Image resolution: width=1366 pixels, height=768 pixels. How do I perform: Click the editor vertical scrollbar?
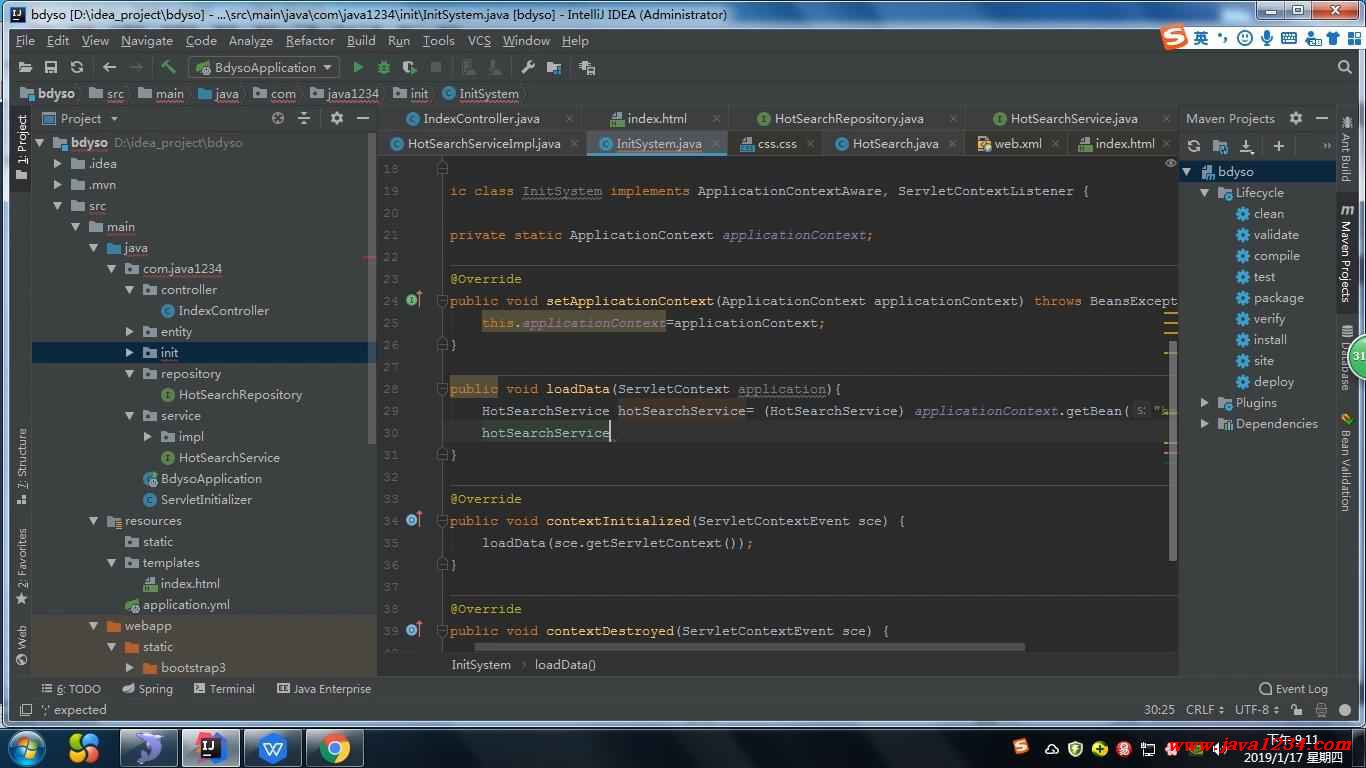pyautogui.click(x=1173, y=450)
